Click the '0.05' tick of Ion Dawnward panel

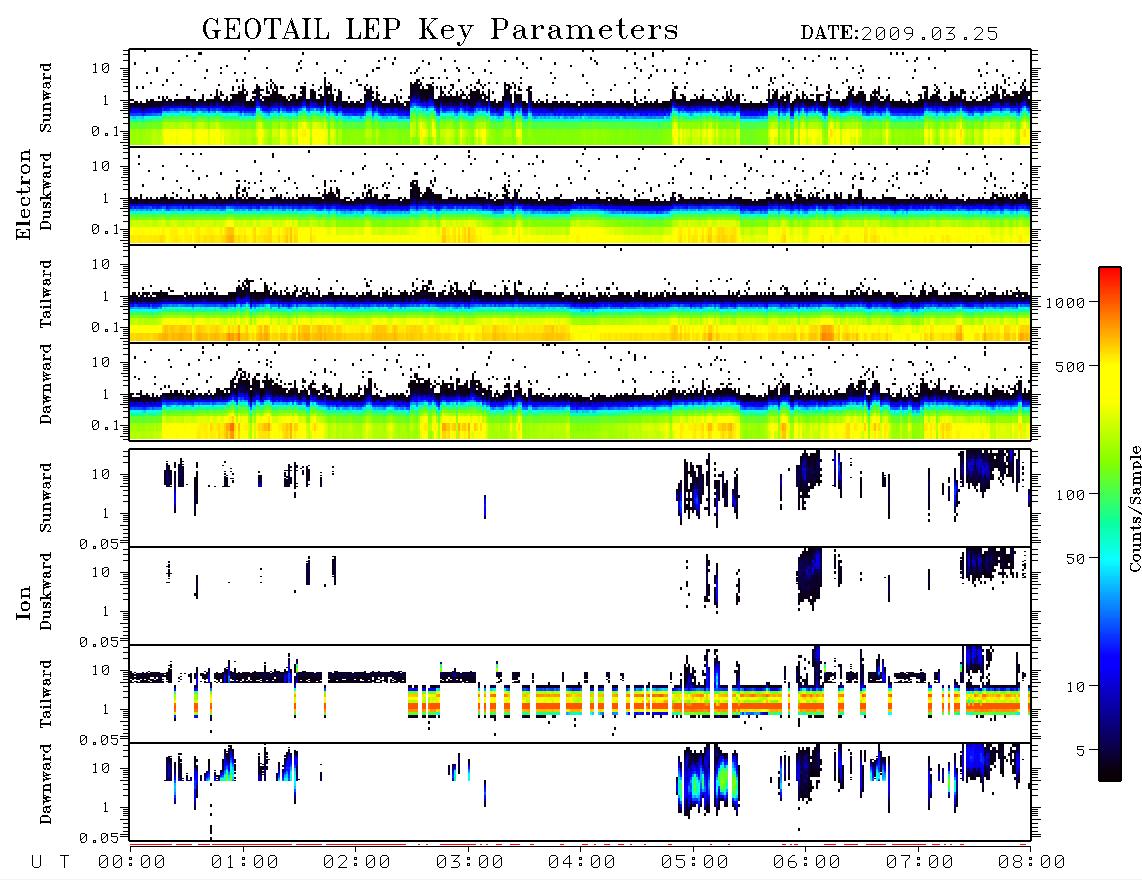click(x=98, y=838)
